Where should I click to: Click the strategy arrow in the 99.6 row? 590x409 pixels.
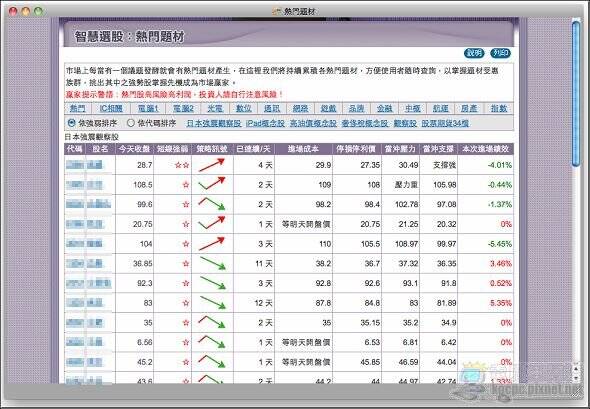coord(211,204)
